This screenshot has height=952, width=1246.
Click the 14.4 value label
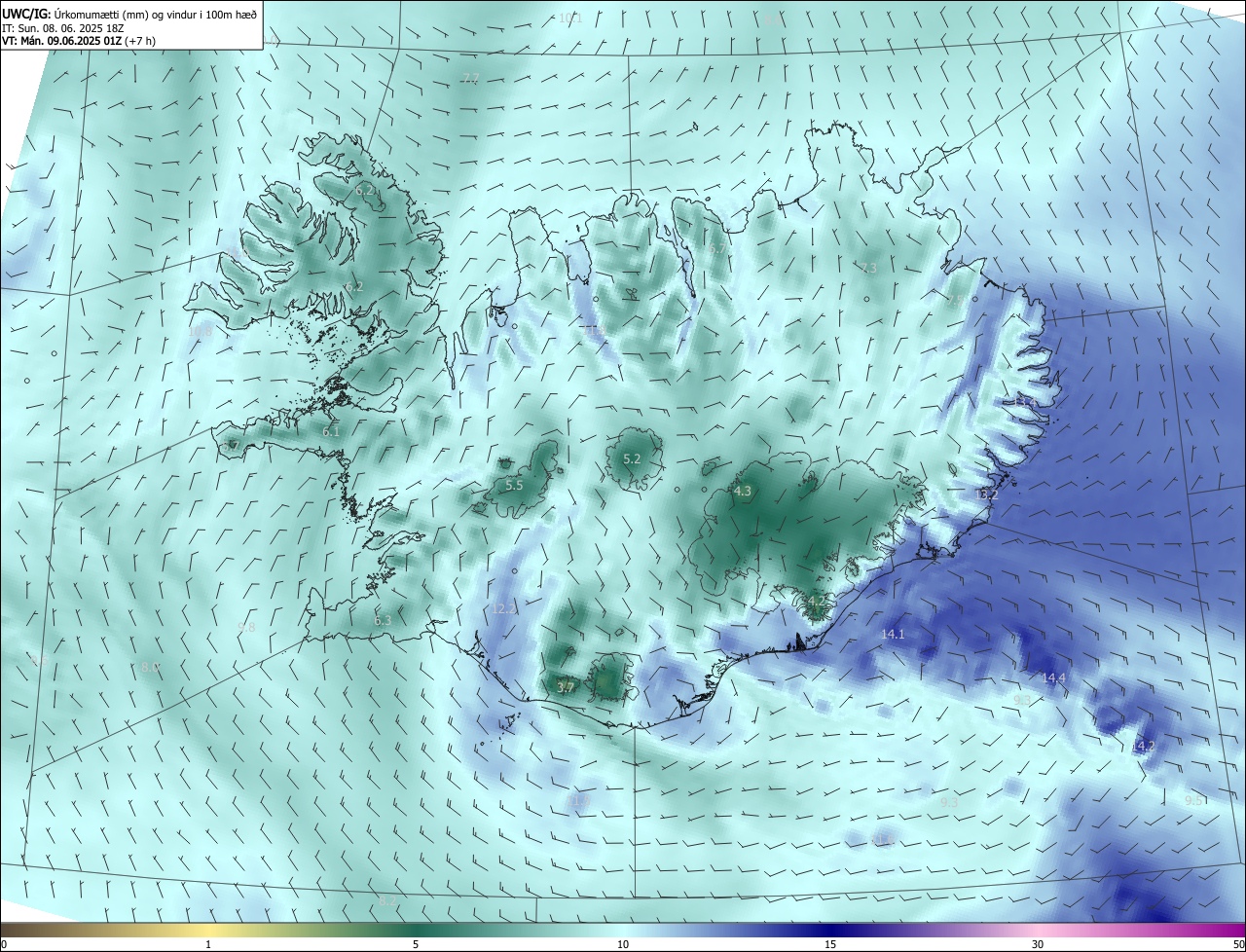point(1053,677)
